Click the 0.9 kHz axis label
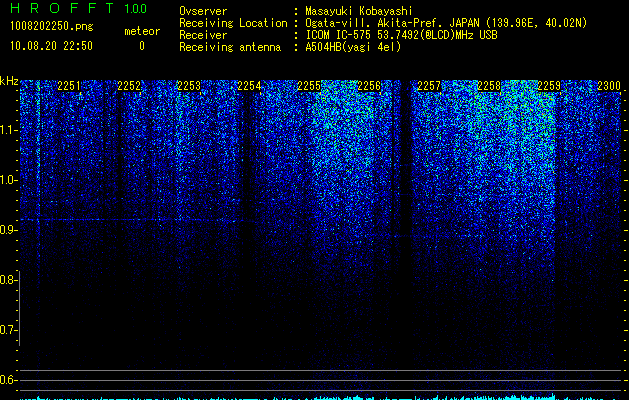 8,230
